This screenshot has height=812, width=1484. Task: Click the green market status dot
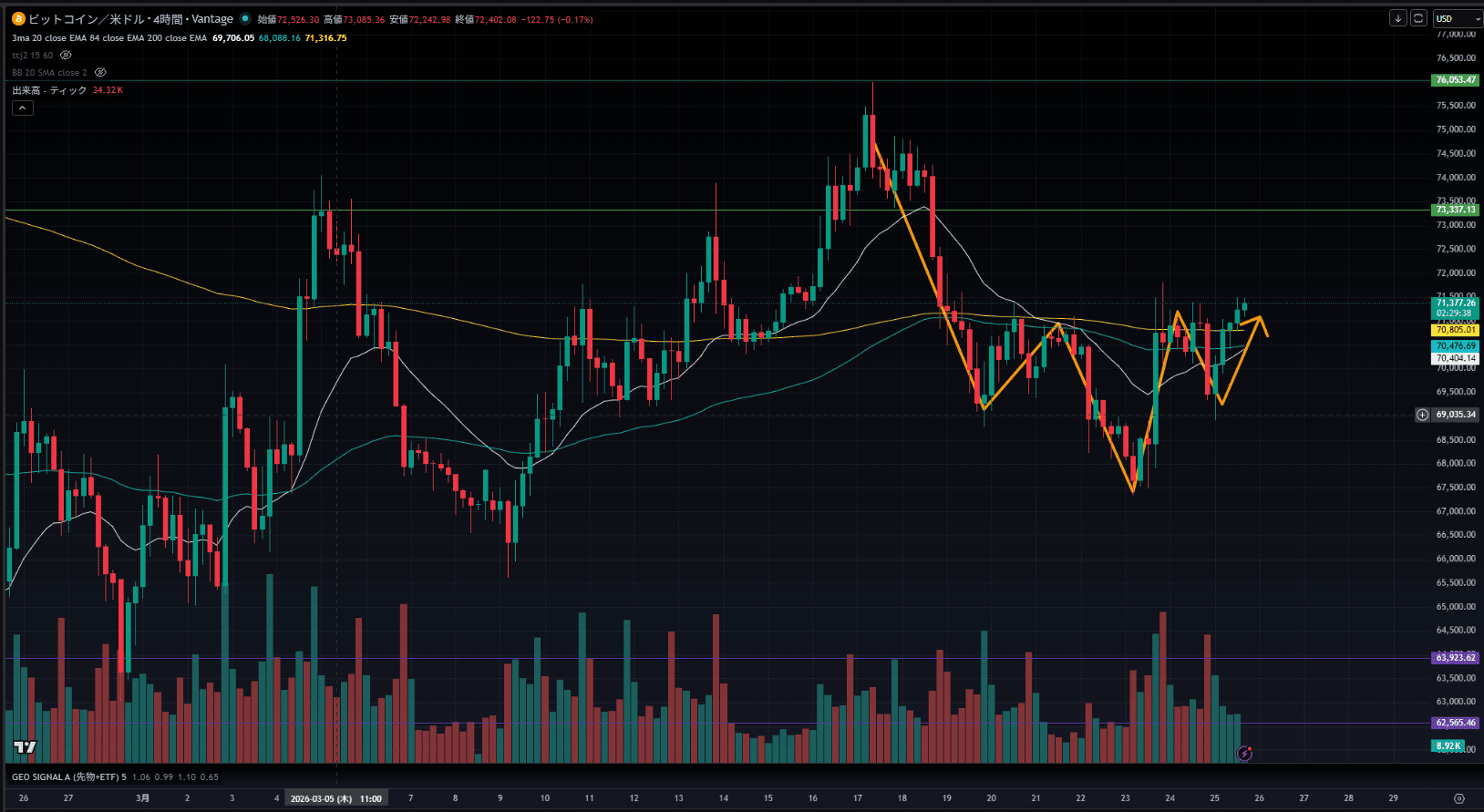[245, 18]
